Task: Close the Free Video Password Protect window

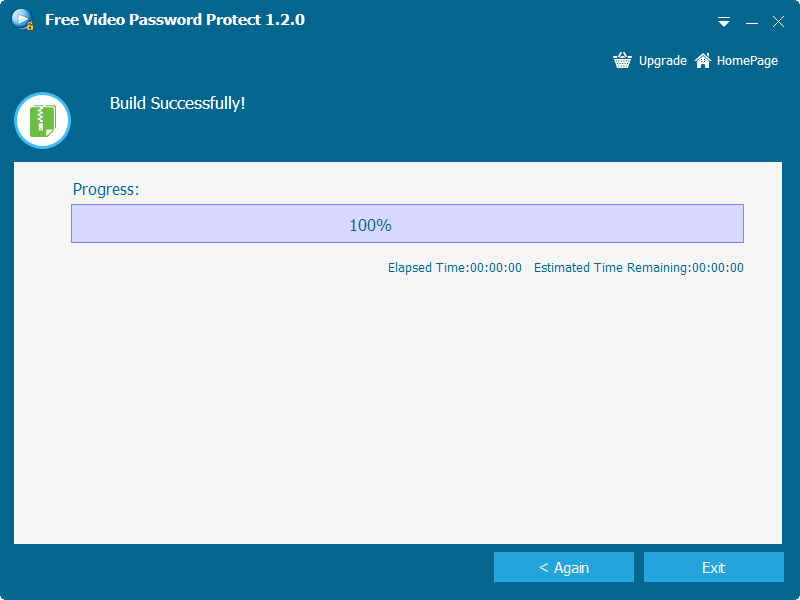Action: click(778, 21)
